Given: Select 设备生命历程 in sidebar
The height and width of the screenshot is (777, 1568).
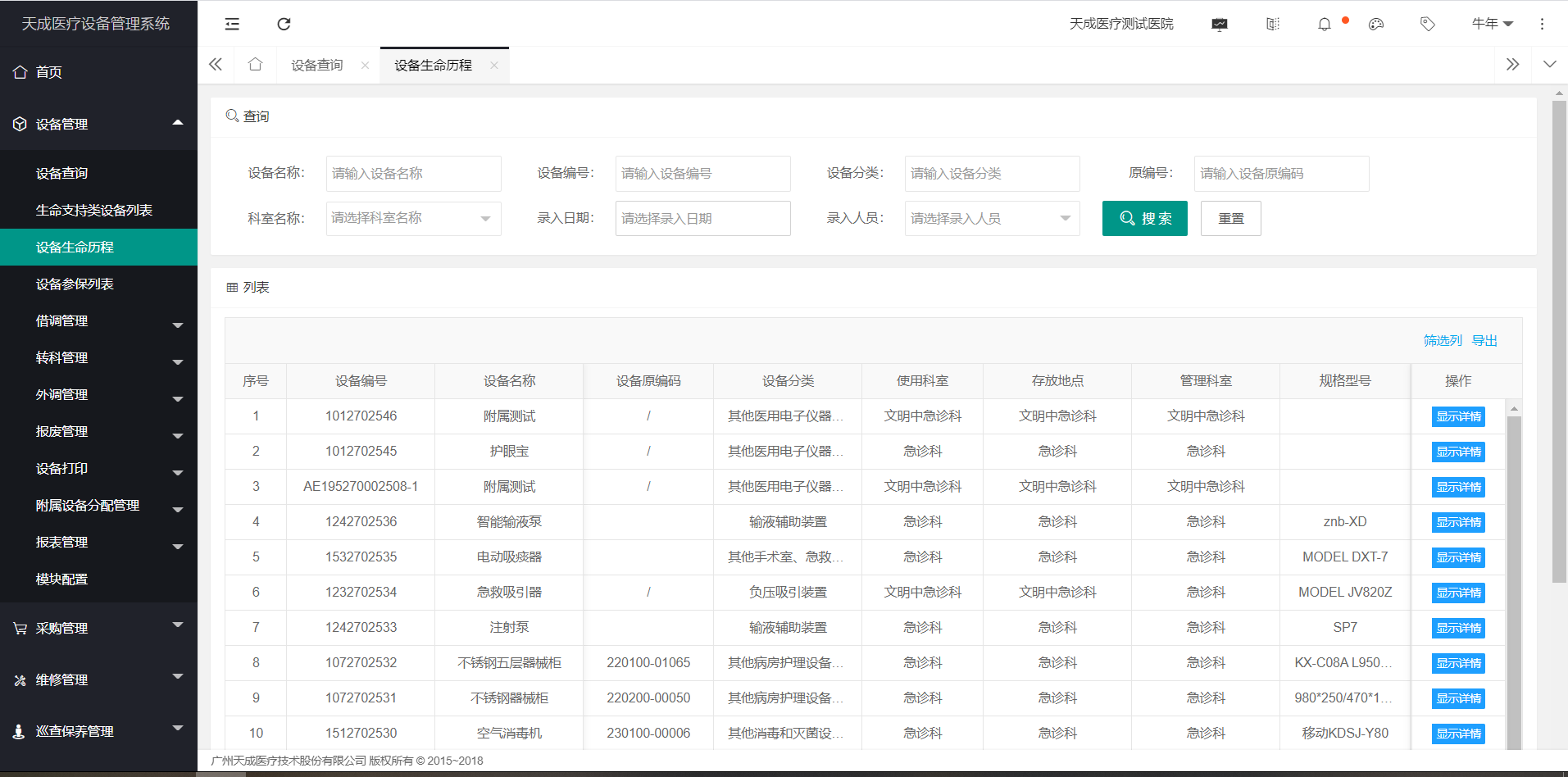Looking at the screenshot, I should pos(98,247).
